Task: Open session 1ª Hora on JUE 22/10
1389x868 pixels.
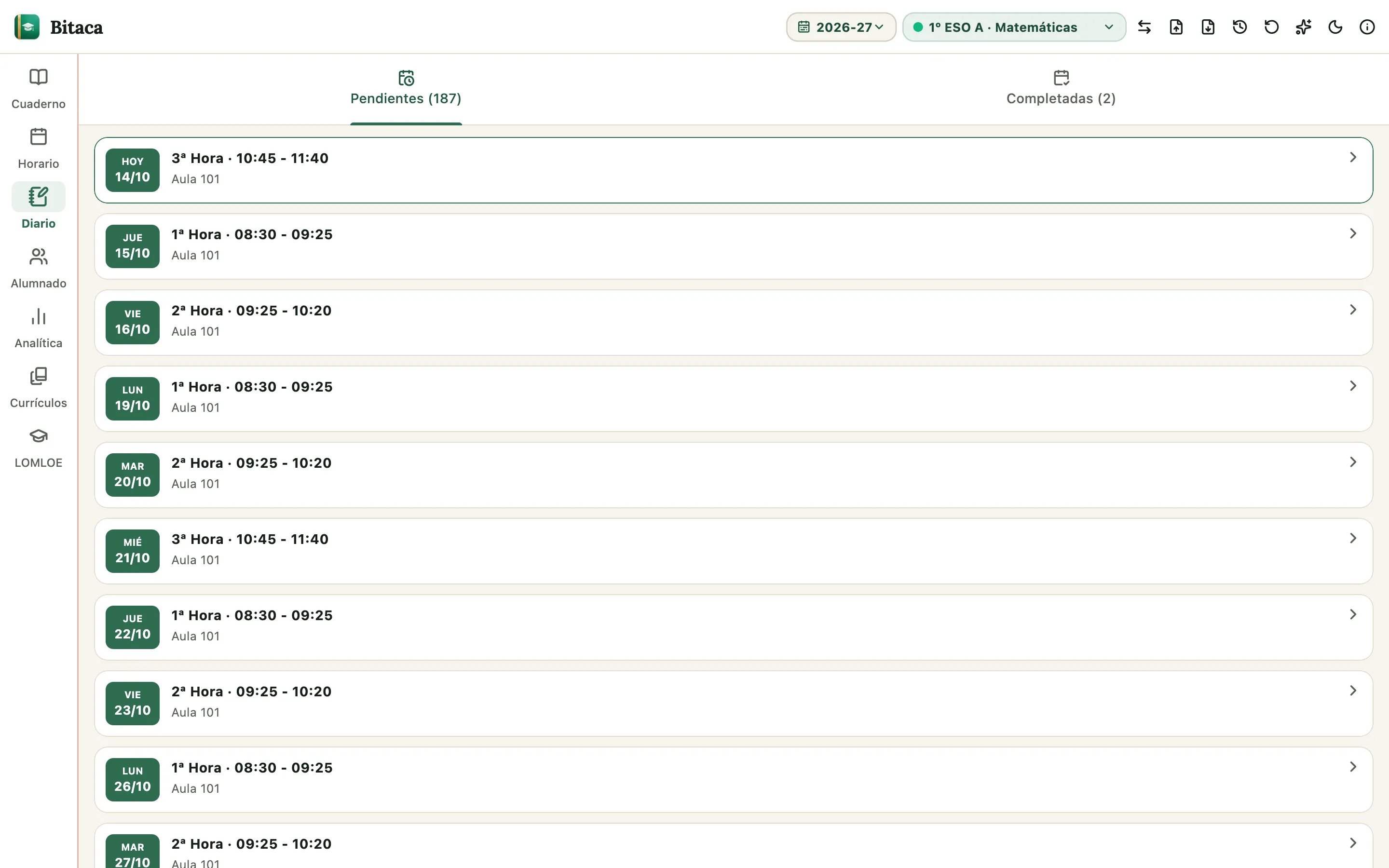Action: [x=734, y=627]
